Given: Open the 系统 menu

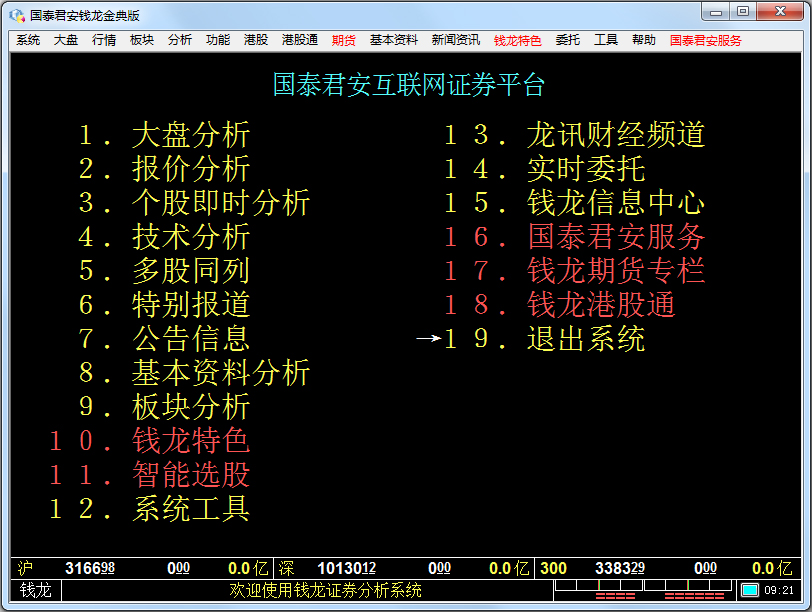Looking at the screenshot, I should [28, 40].
